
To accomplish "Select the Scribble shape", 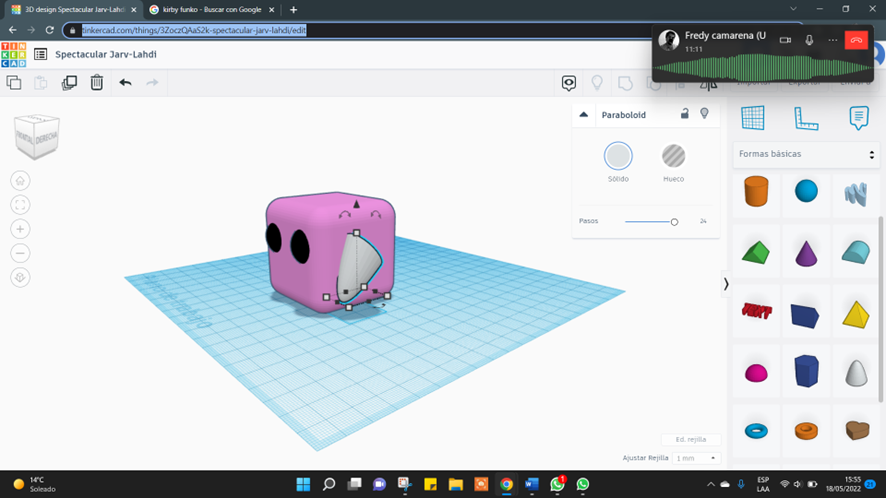I will click(856, 194).
